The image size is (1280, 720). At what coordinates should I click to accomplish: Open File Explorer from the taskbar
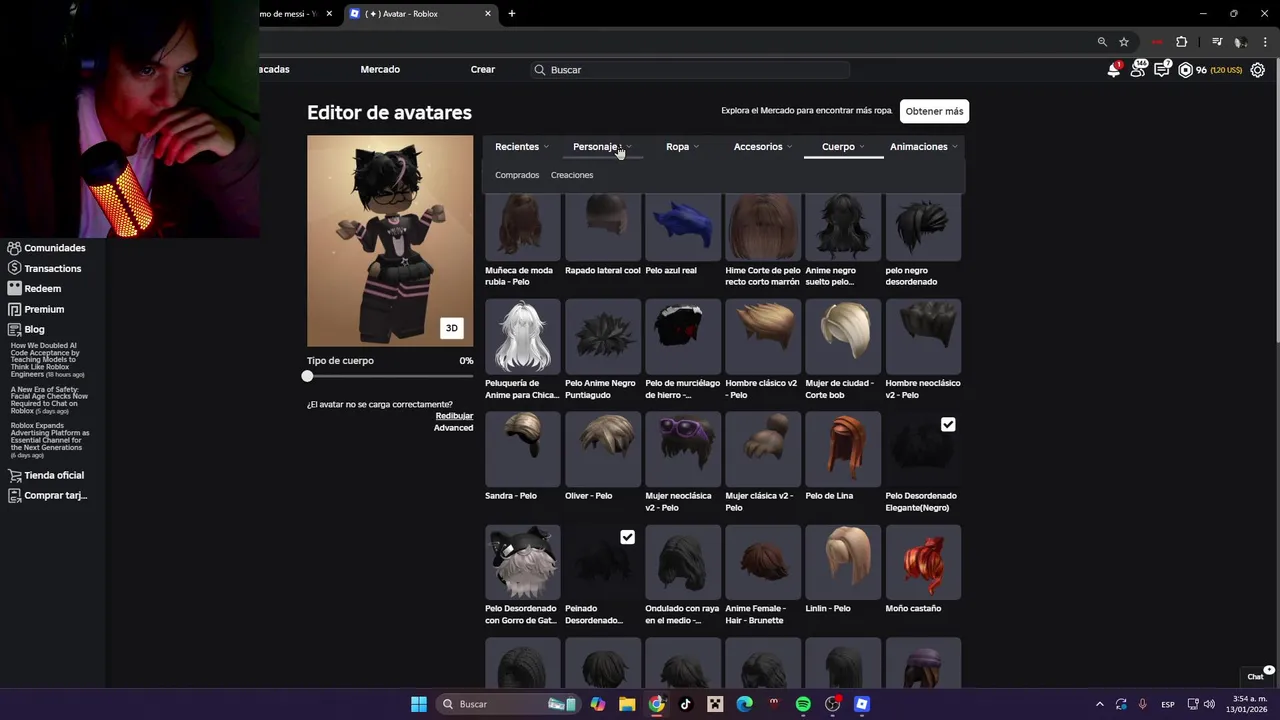point(627,704)
